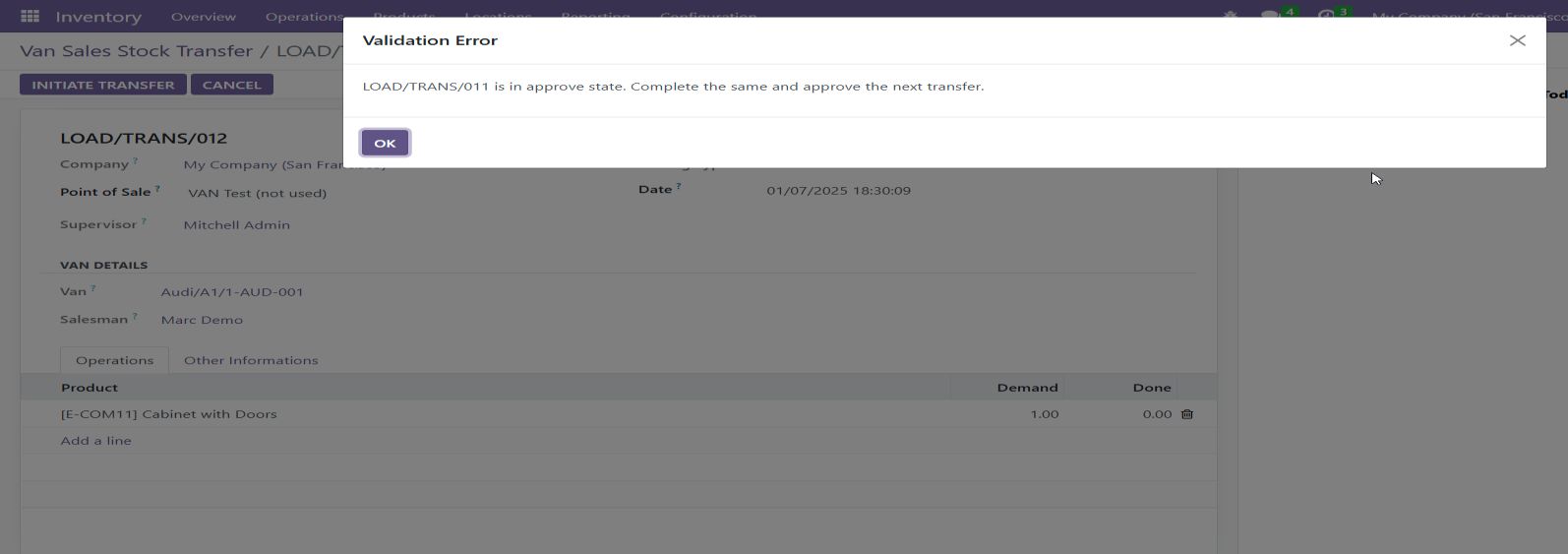Cancel the stock transfer

(231, 85)
